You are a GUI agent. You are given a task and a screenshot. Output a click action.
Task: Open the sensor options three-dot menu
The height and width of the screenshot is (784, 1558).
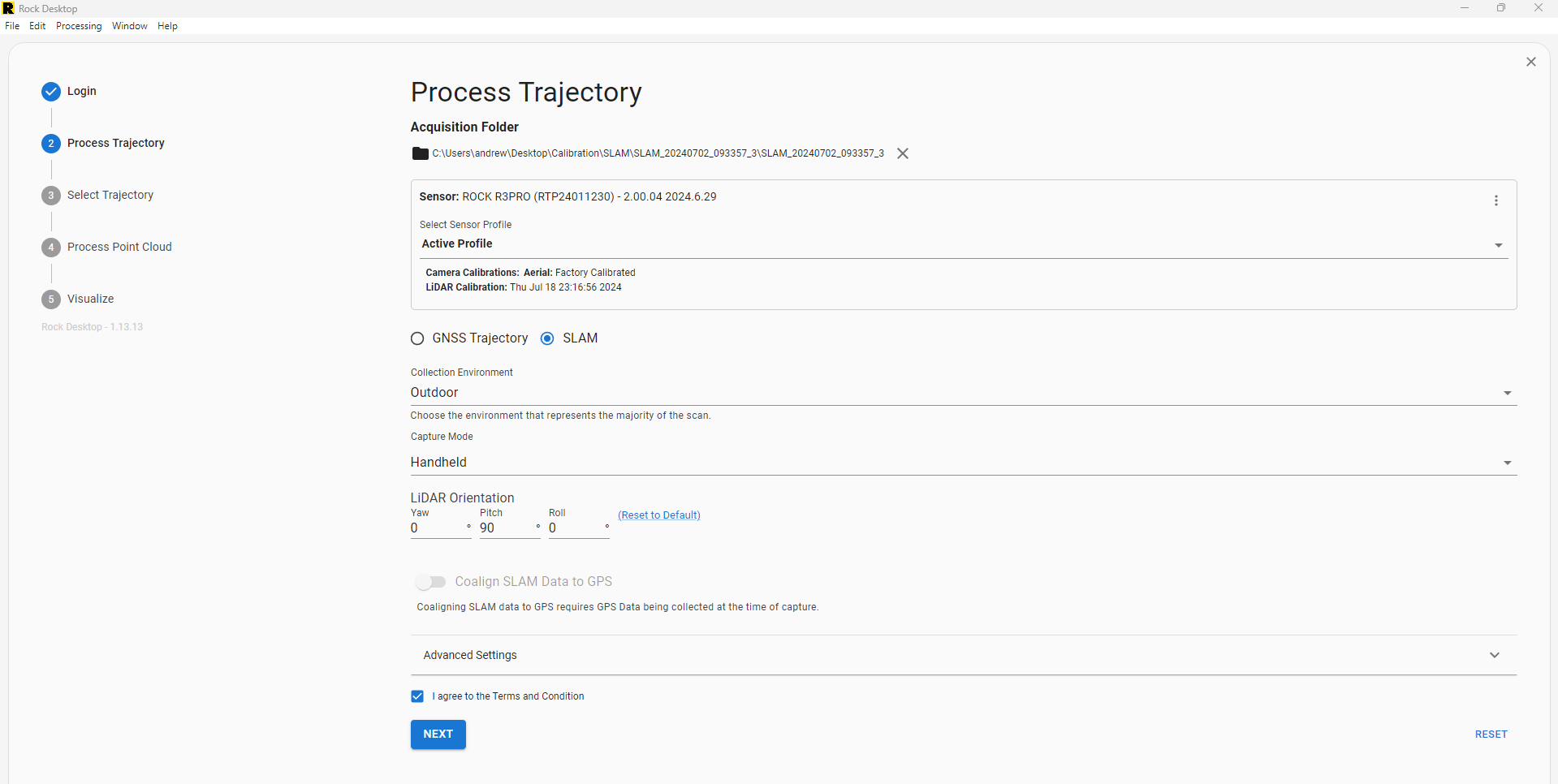coord(1496,200)
